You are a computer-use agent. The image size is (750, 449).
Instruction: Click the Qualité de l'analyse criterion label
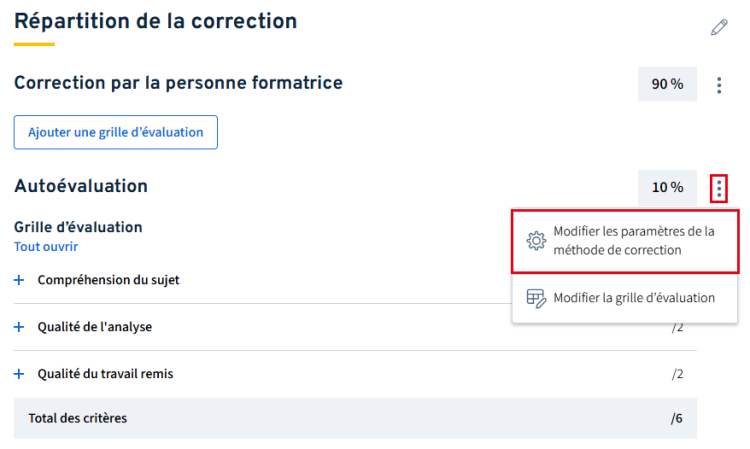[95, 327]
